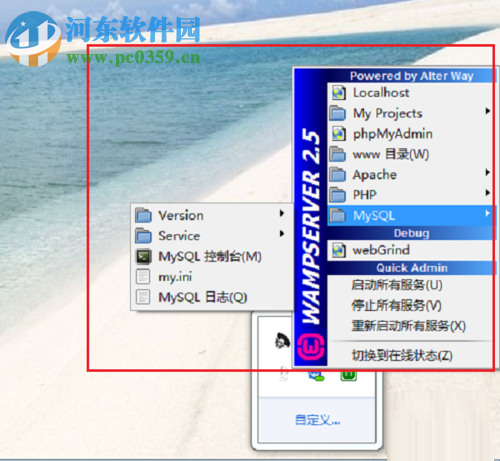
Task: Click the MySQL 日志(Q) log file icon
Action: pyautogui.click(x=143, y=297)
